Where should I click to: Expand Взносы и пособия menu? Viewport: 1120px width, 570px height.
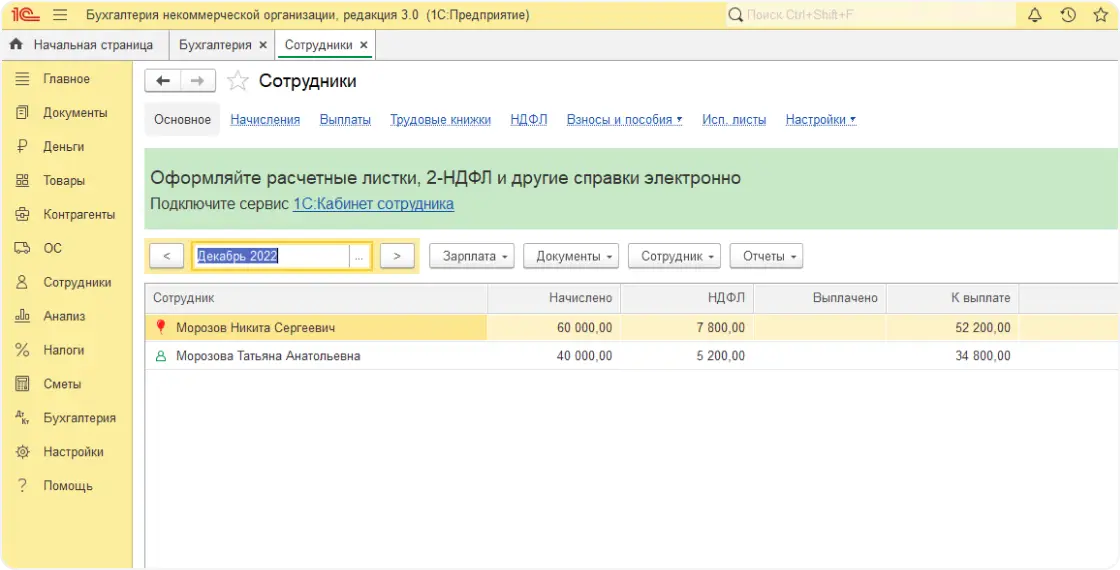(x=624, y=120)
